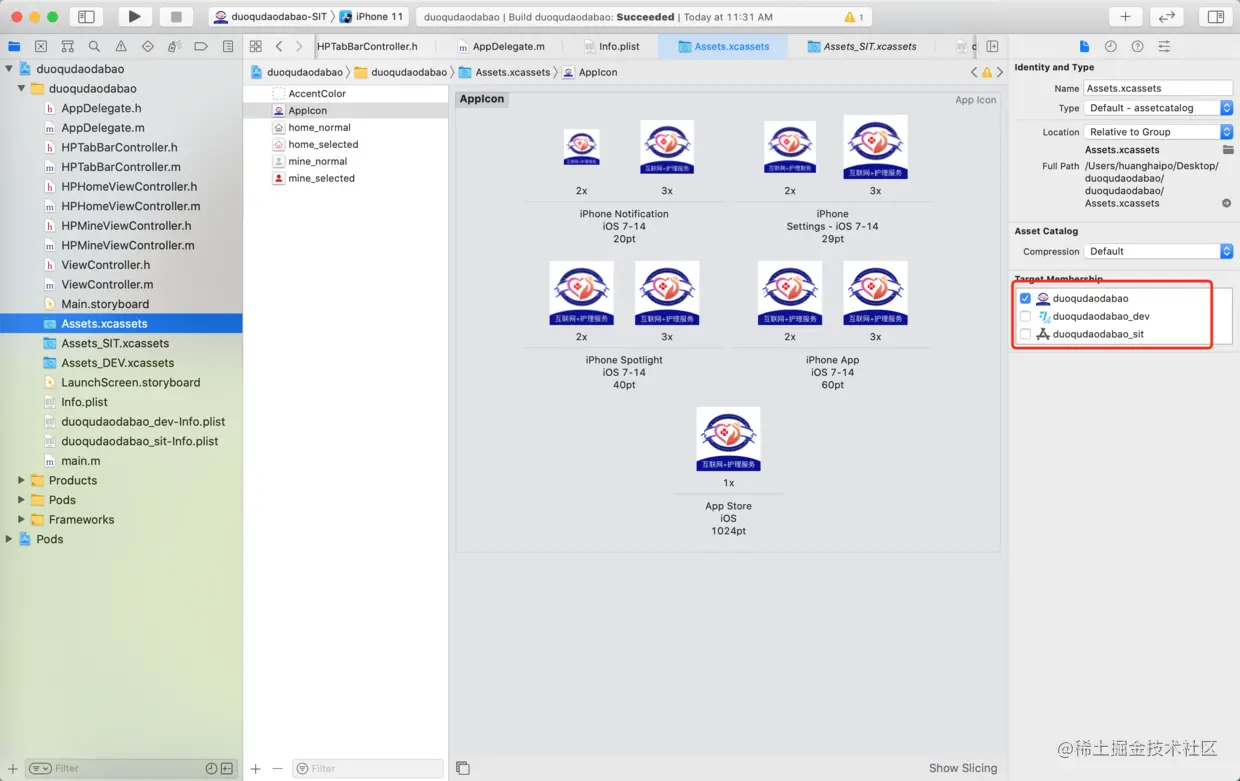Switch to HPTabBarController.h tab

click(x=367, y=46)
